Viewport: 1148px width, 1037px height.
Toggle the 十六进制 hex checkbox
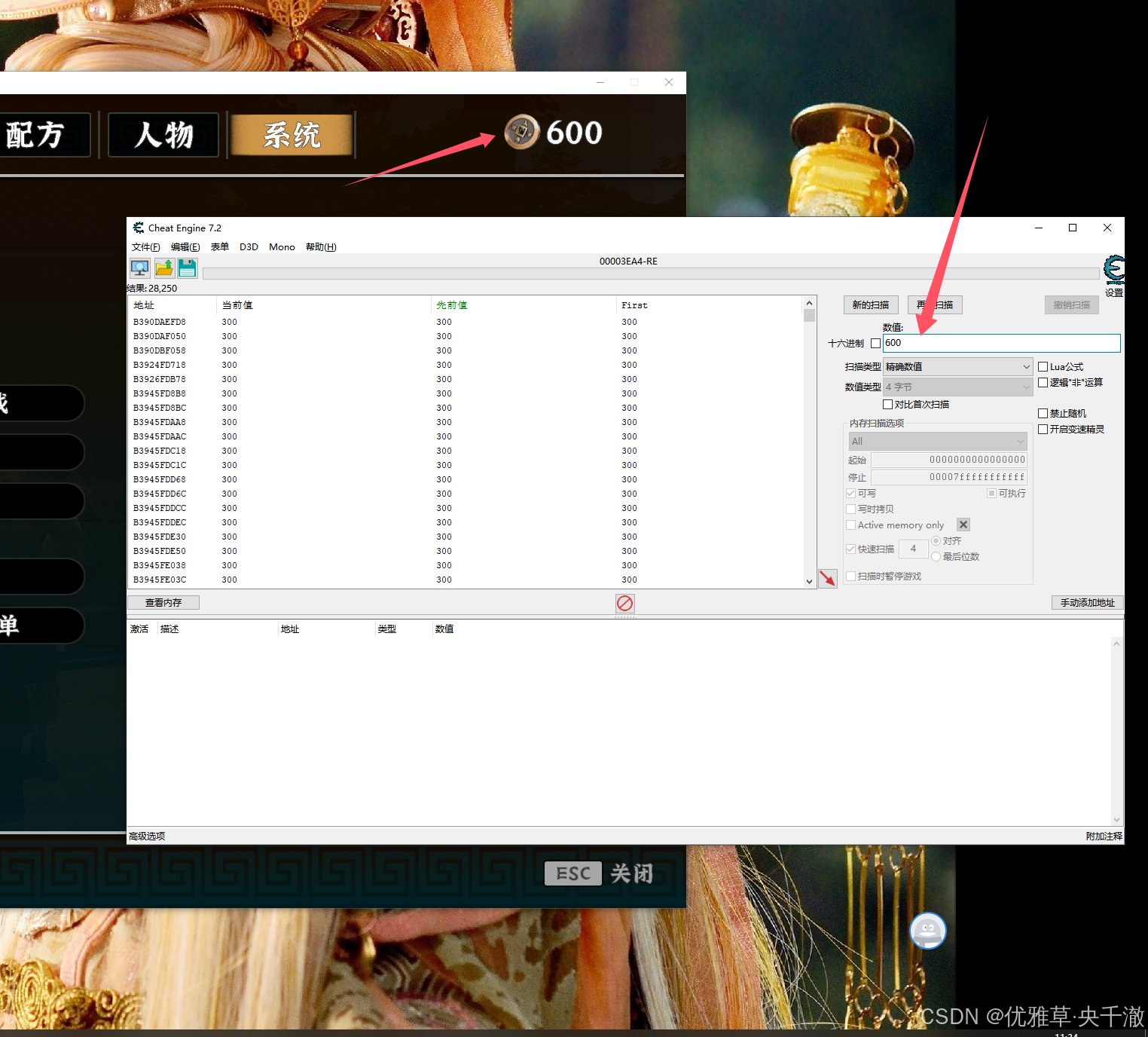875,343
